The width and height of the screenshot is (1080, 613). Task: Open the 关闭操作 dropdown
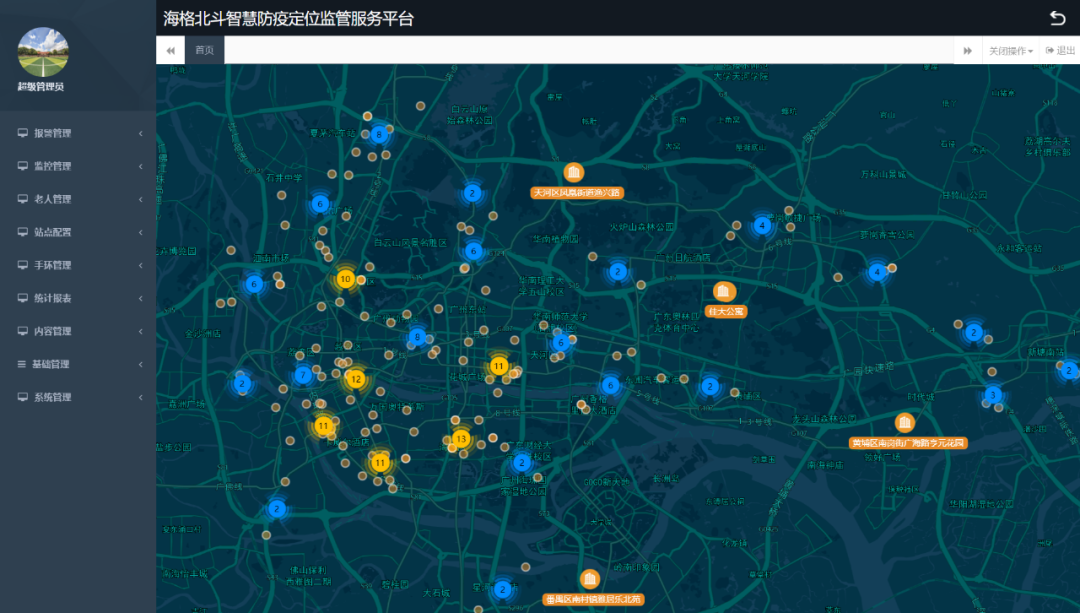tap(1010, 50)
